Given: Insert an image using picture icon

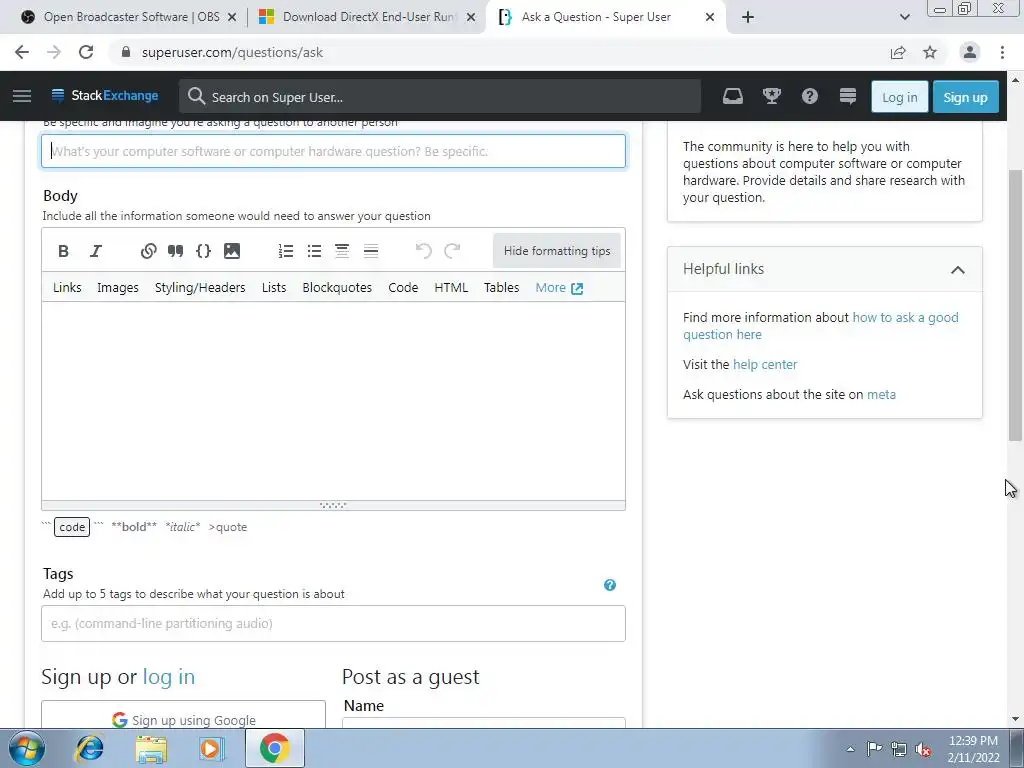Looking at the screenshot, I should tap(232, 251).
